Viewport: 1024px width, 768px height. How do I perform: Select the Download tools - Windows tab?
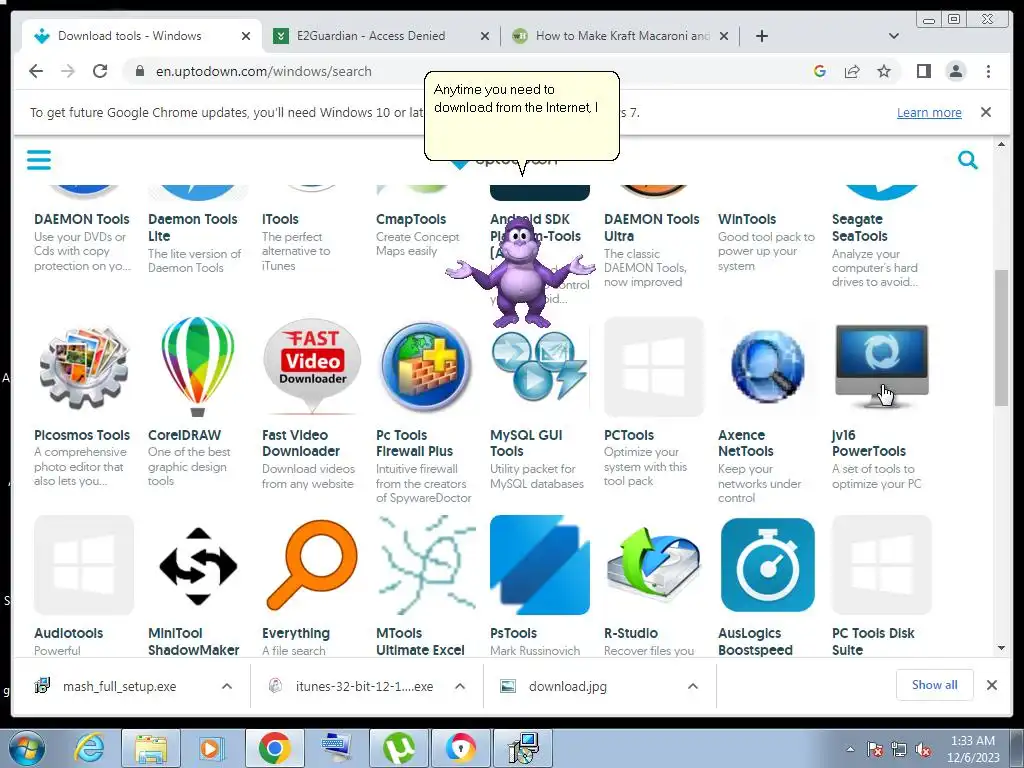[140, 36]
